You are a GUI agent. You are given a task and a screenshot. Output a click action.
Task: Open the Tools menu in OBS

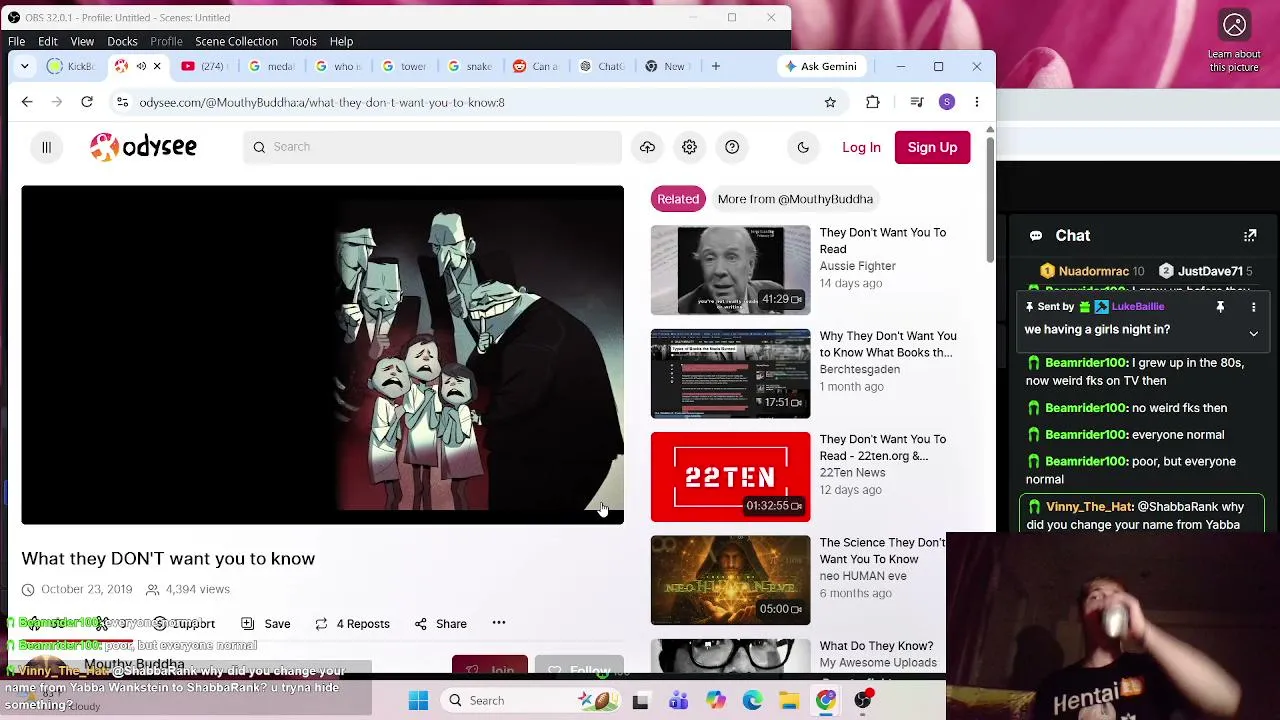coord(303,41)
